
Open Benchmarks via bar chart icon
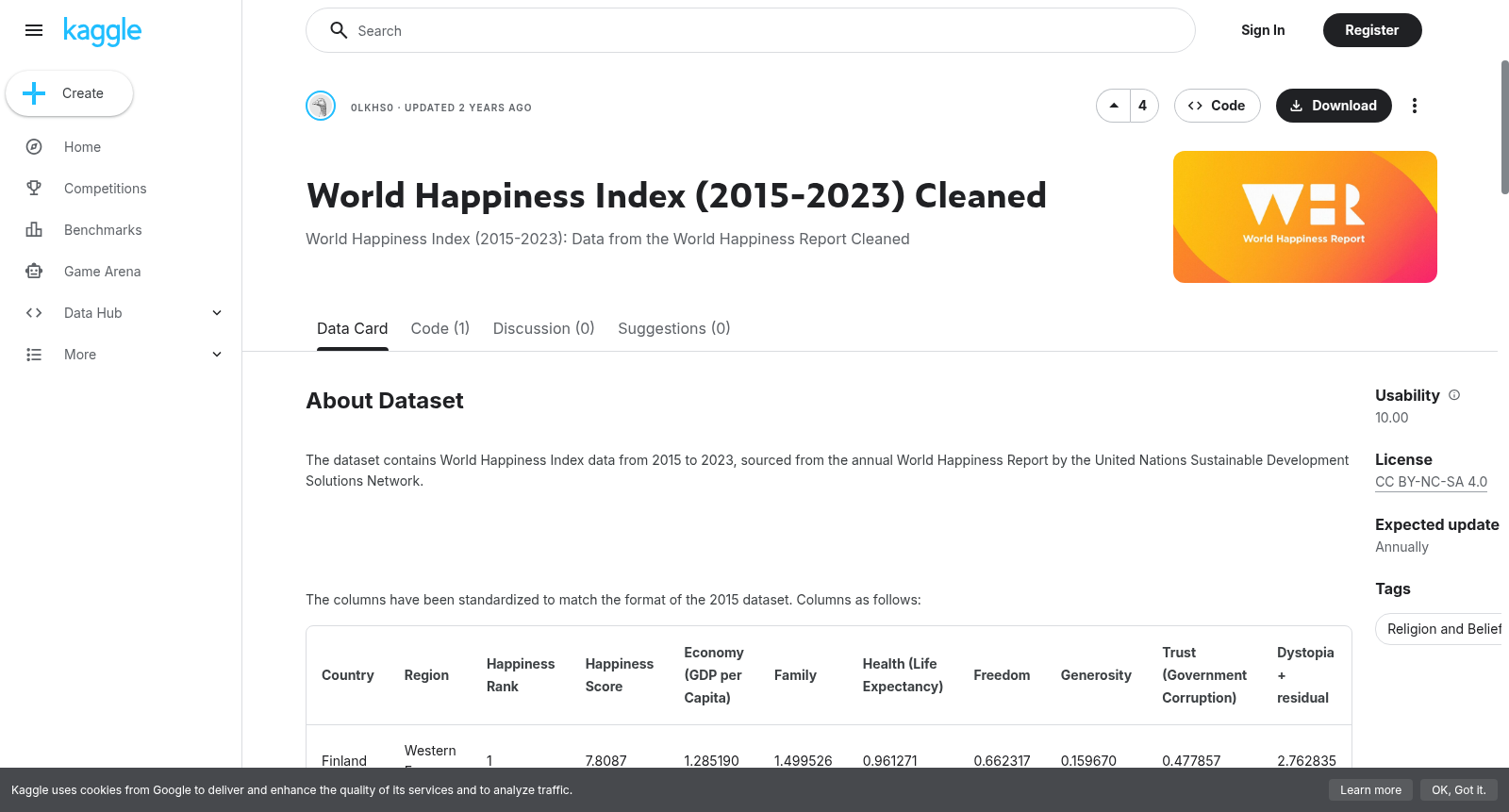pyautogui.click(x=34, y=230)
